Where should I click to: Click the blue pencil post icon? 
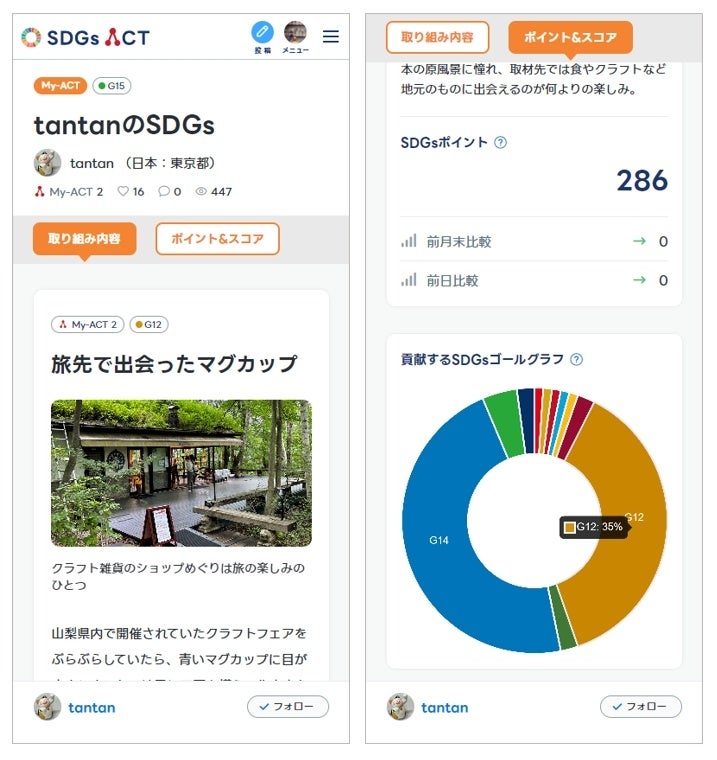click(262, 32)
